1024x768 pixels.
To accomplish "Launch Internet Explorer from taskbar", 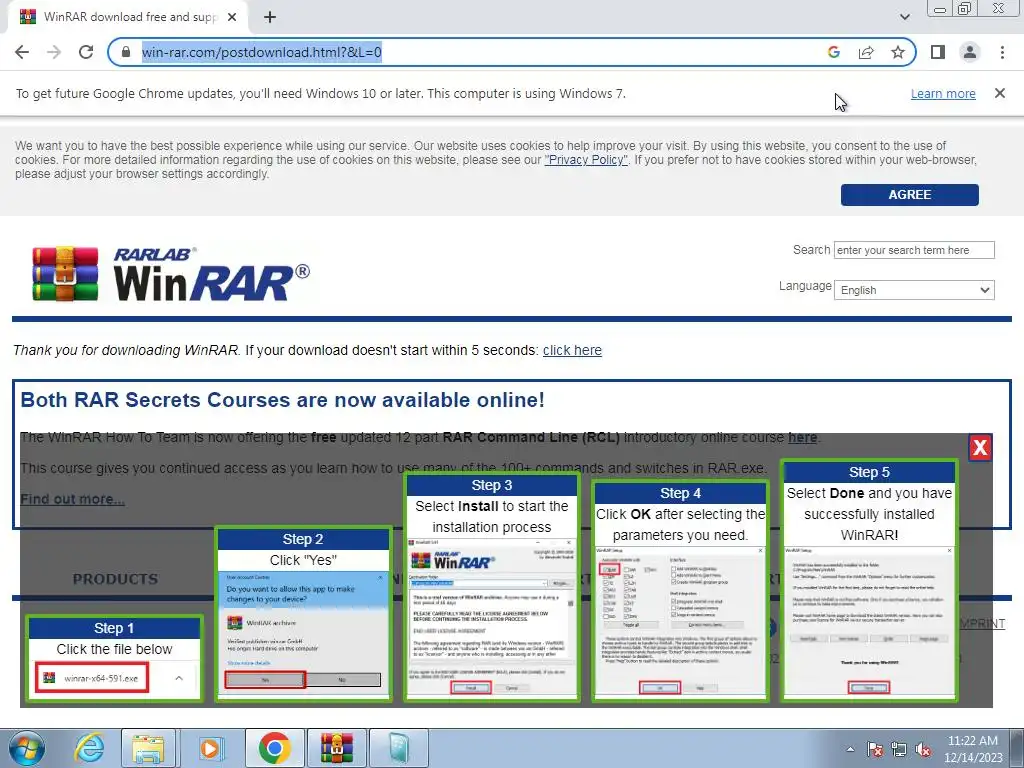I will [x=88, y=748].
